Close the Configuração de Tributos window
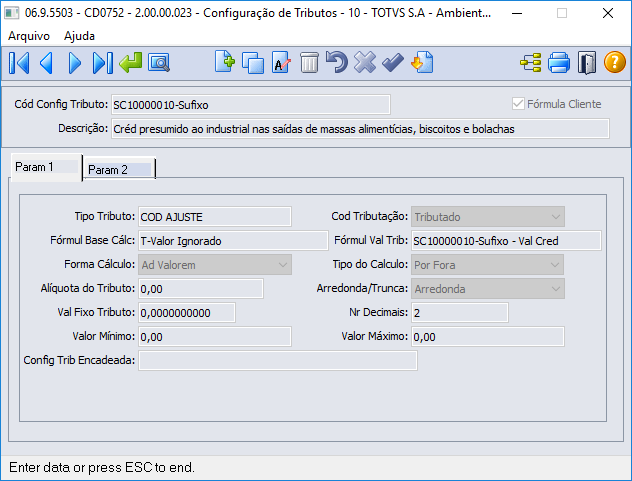The width and height of the screenshot is (632, 481). tap(608, 13)
